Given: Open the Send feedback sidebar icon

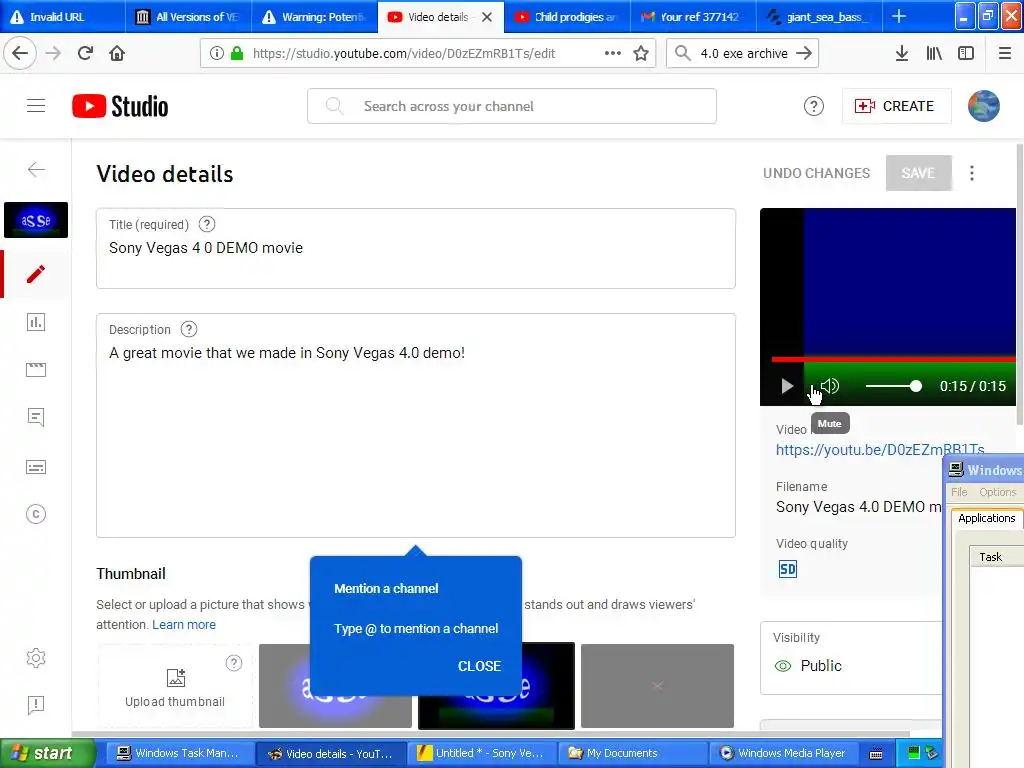Looking at the screenshot, I should click(36, 705).
